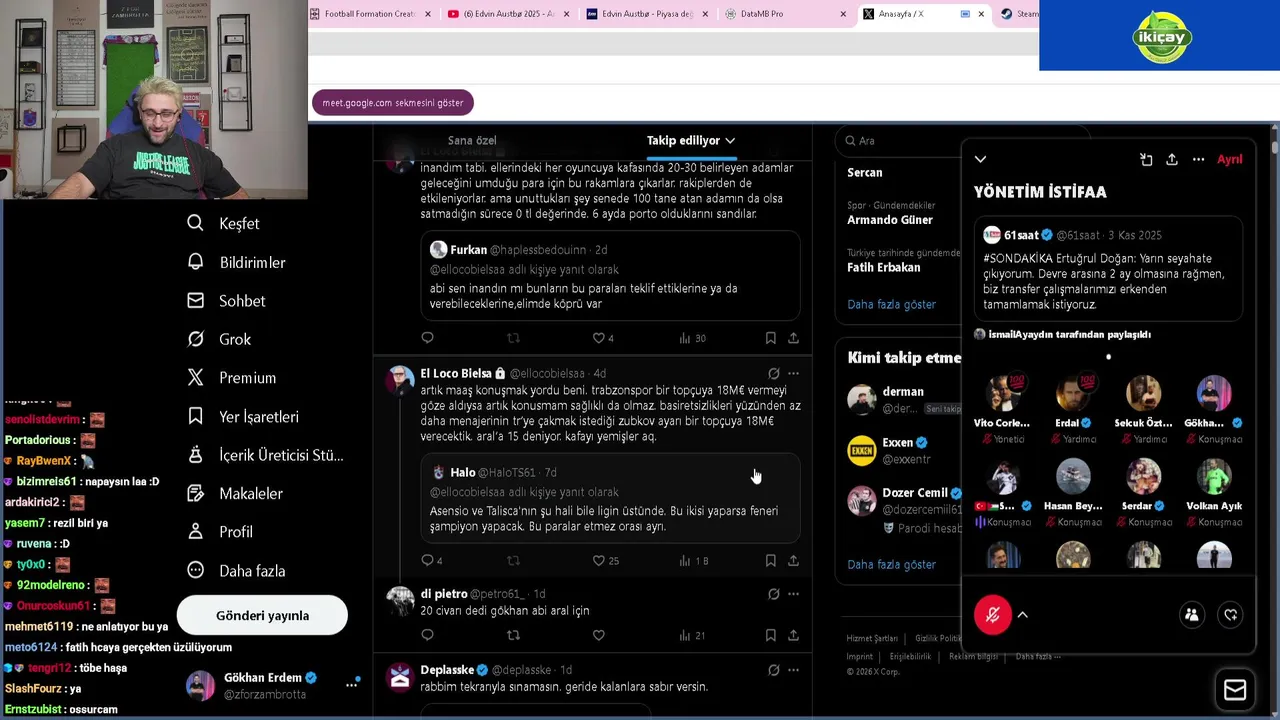
Task: Open more options on El Loco Bielsa post
Action: coord(793,373)
